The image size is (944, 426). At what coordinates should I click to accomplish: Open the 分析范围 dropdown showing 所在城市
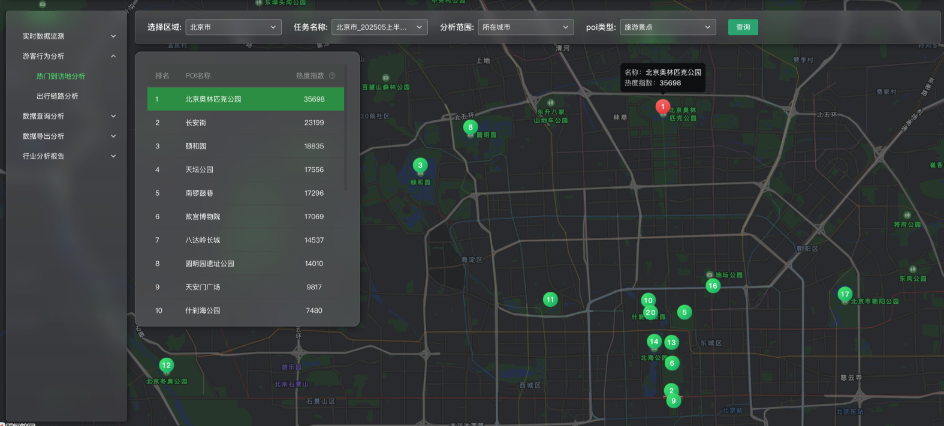525,27
